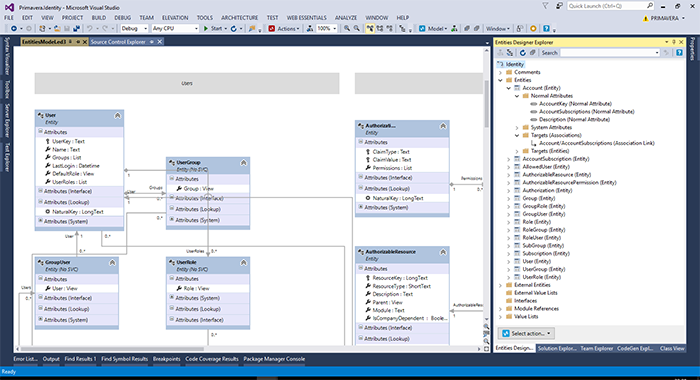Click the zoom in magnifier toolbar icon
Image resolution: width=700 pixels, height=380 pixels.
[x=346, y=29]
